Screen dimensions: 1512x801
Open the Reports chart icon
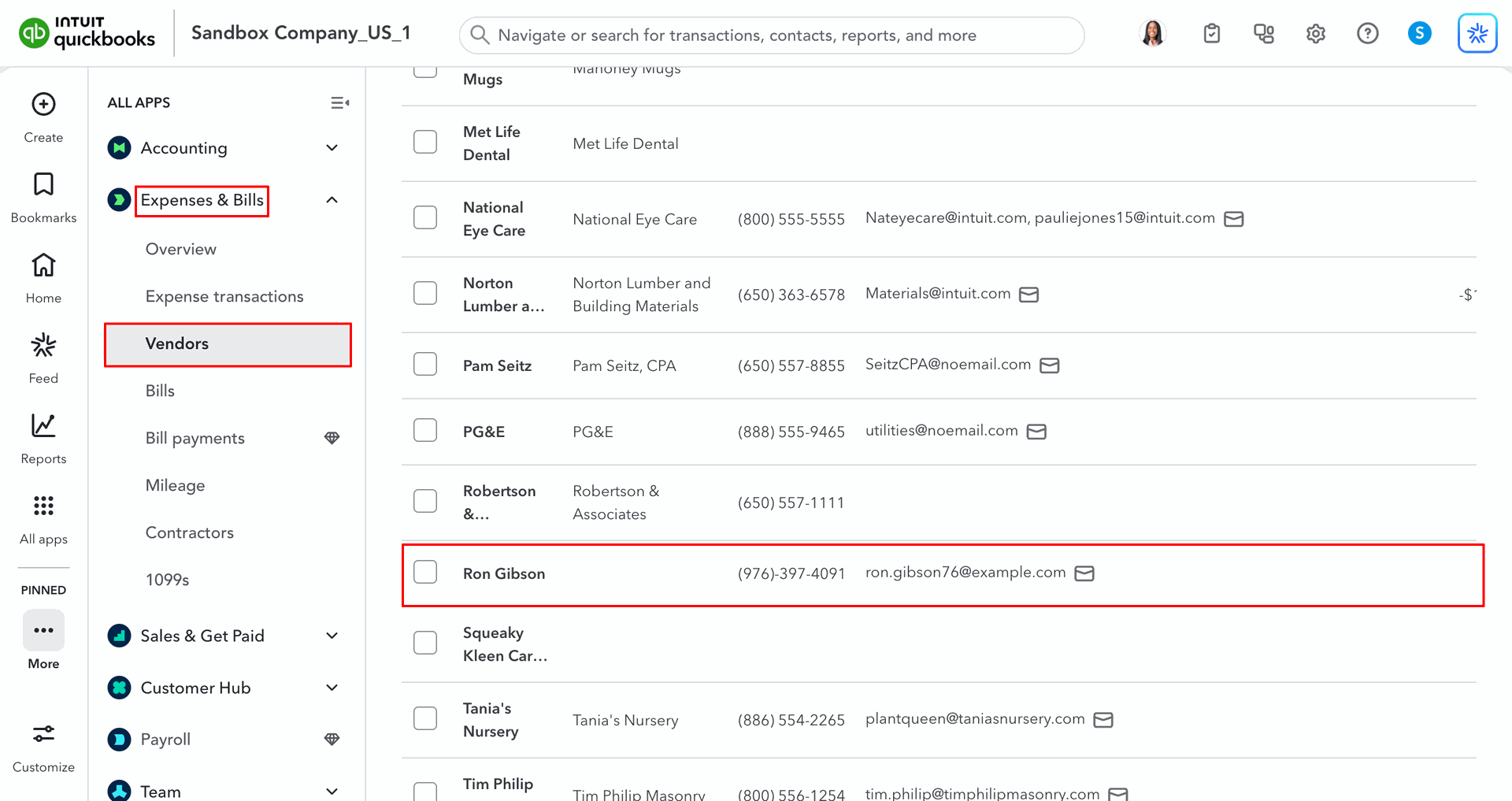click(43, 426)
